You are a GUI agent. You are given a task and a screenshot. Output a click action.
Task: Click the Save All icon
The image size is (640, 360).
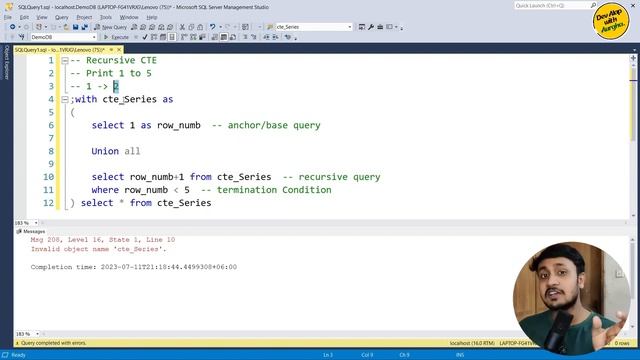pyautogui.click(x=84, y=27)
